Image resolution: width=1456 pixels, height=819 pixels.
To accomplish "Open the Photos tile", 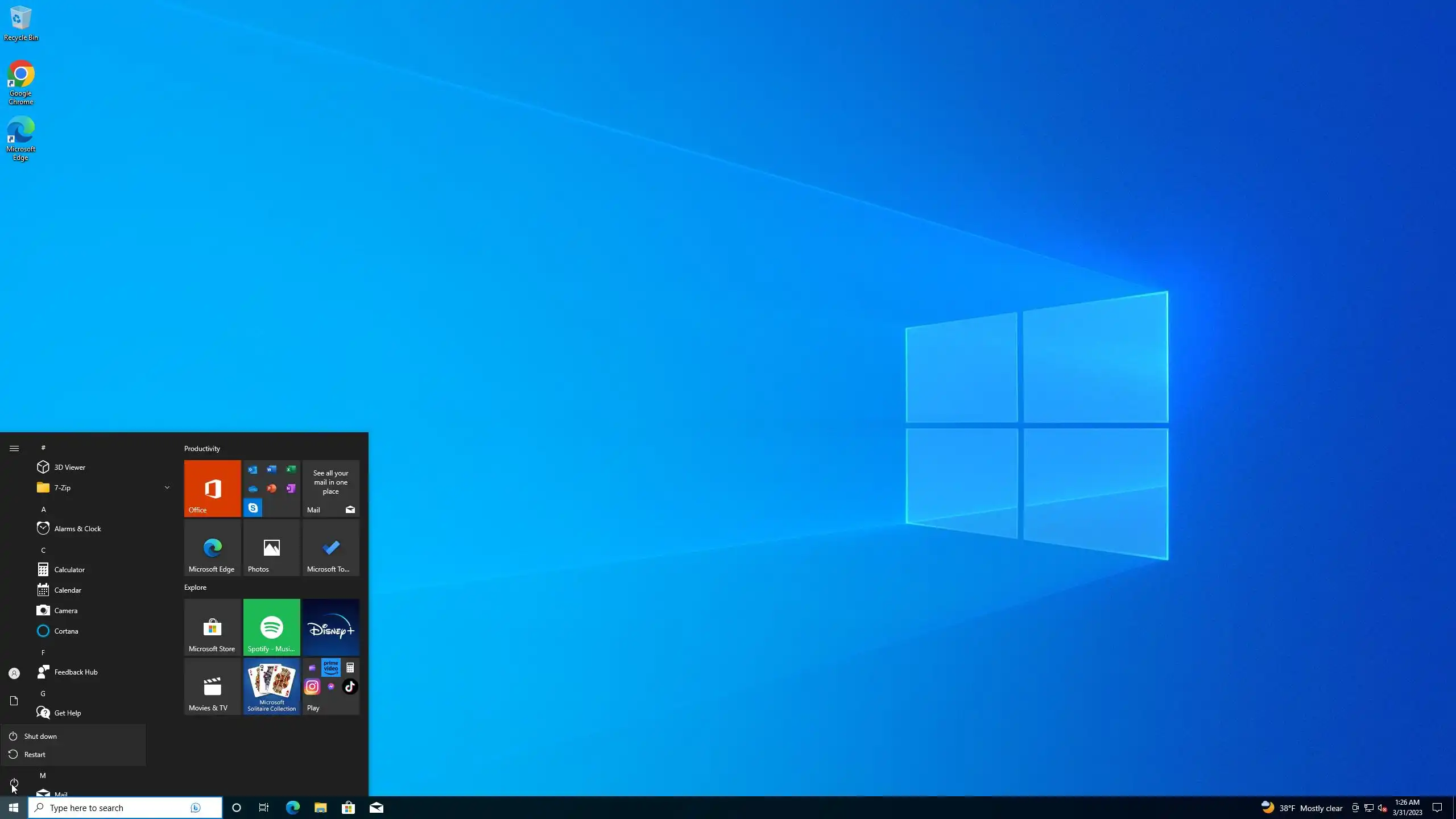I will (x=271, y=547).
